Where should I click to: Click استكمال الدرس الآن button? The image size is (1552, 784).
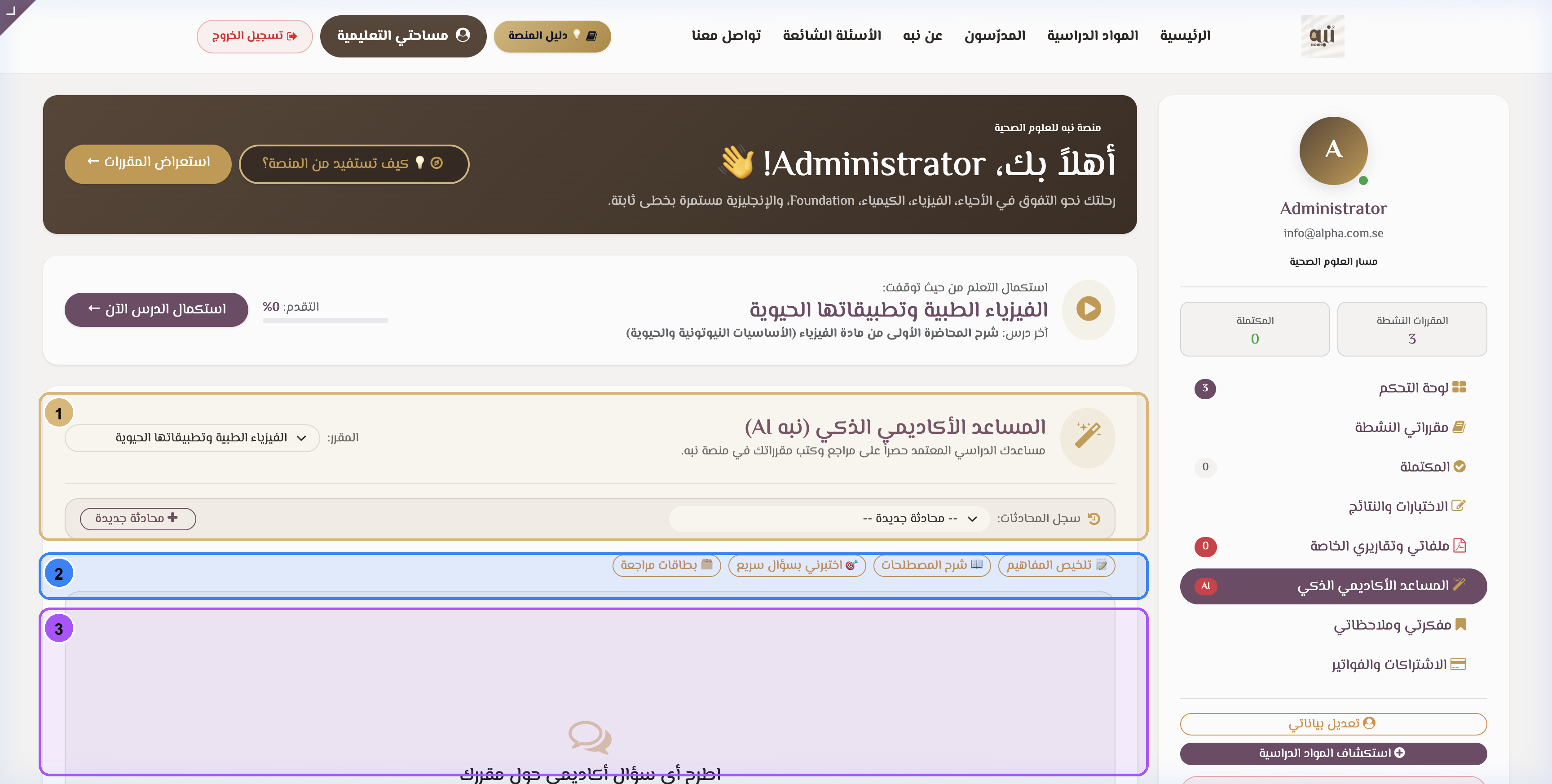pos(156,310)
